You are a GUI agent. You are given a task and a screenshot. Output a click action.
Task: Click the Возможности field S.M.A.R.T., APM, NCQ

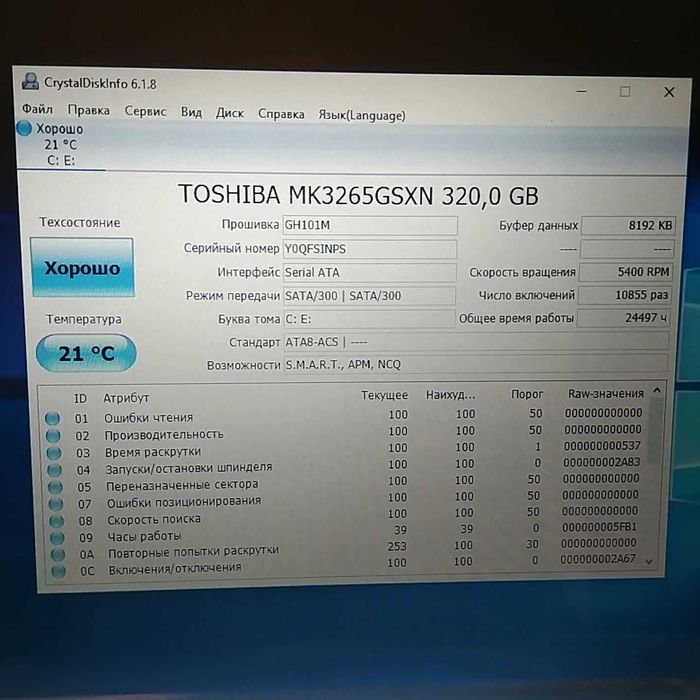[476, 364]
